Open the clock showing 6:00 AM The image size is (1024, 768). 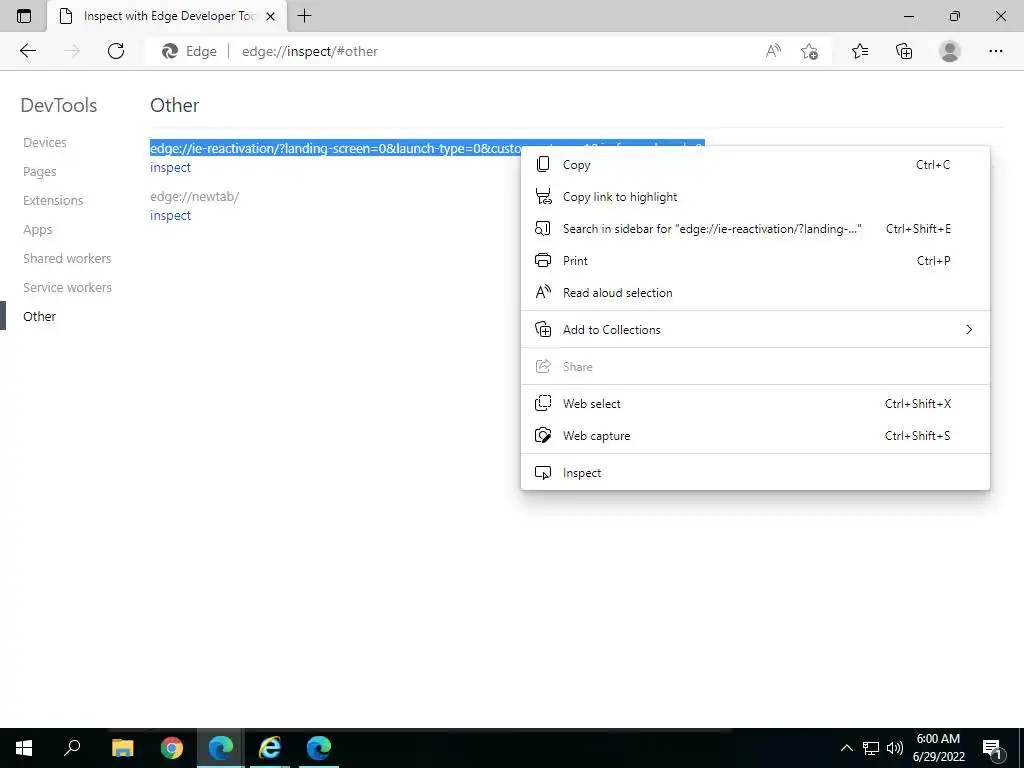(938, 748)
